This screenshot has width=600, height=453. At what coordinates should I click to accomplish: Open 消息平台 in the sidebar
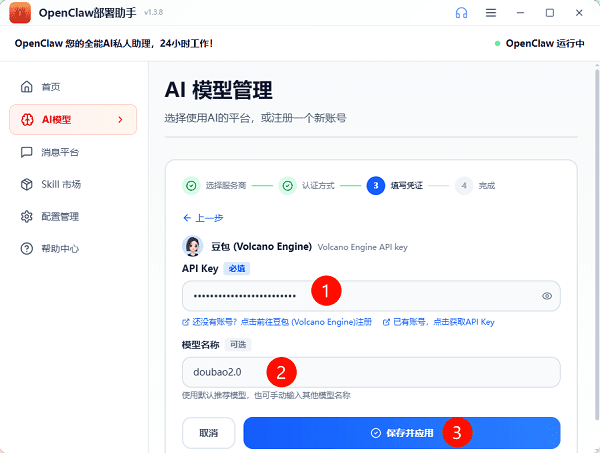73,152
